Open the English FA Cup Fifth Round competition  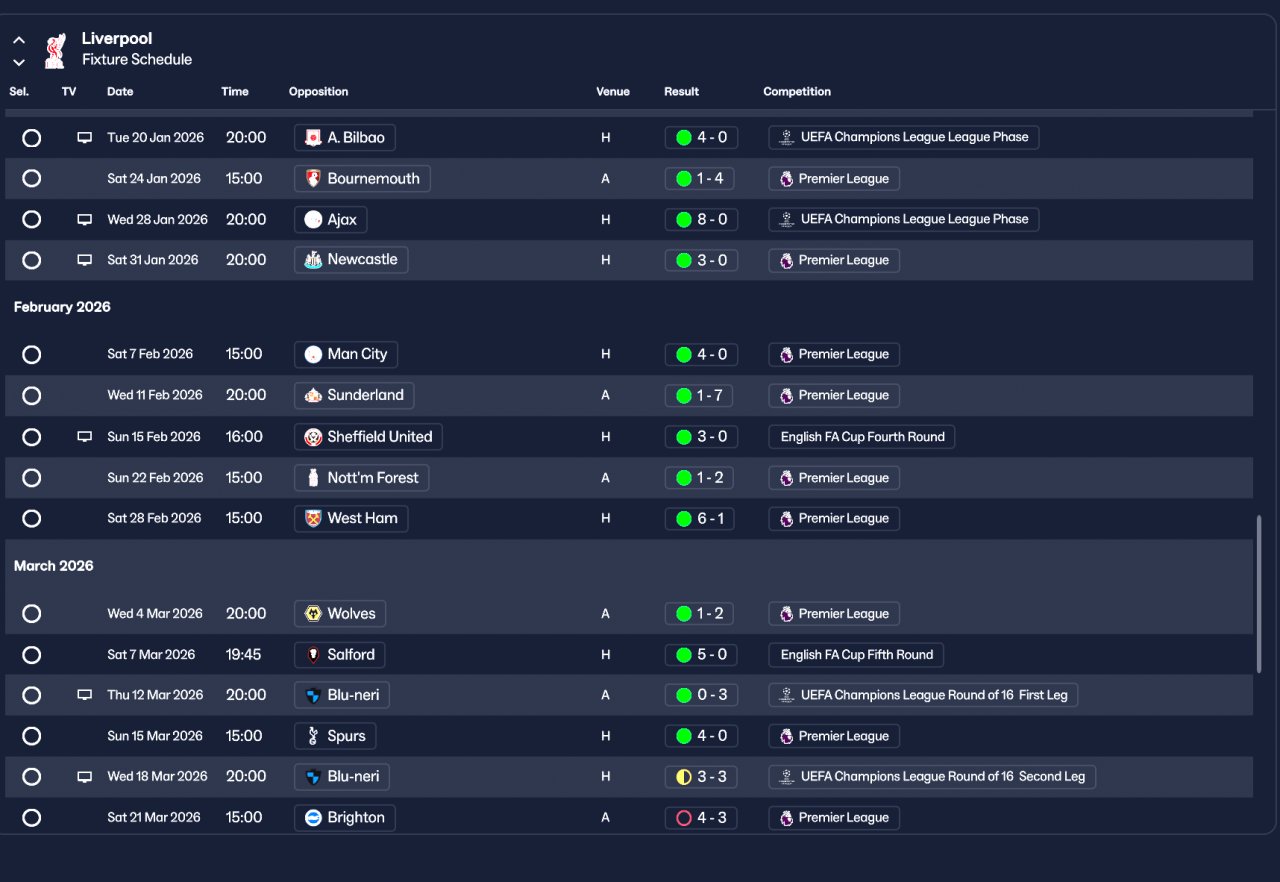[x=856, y=655]
